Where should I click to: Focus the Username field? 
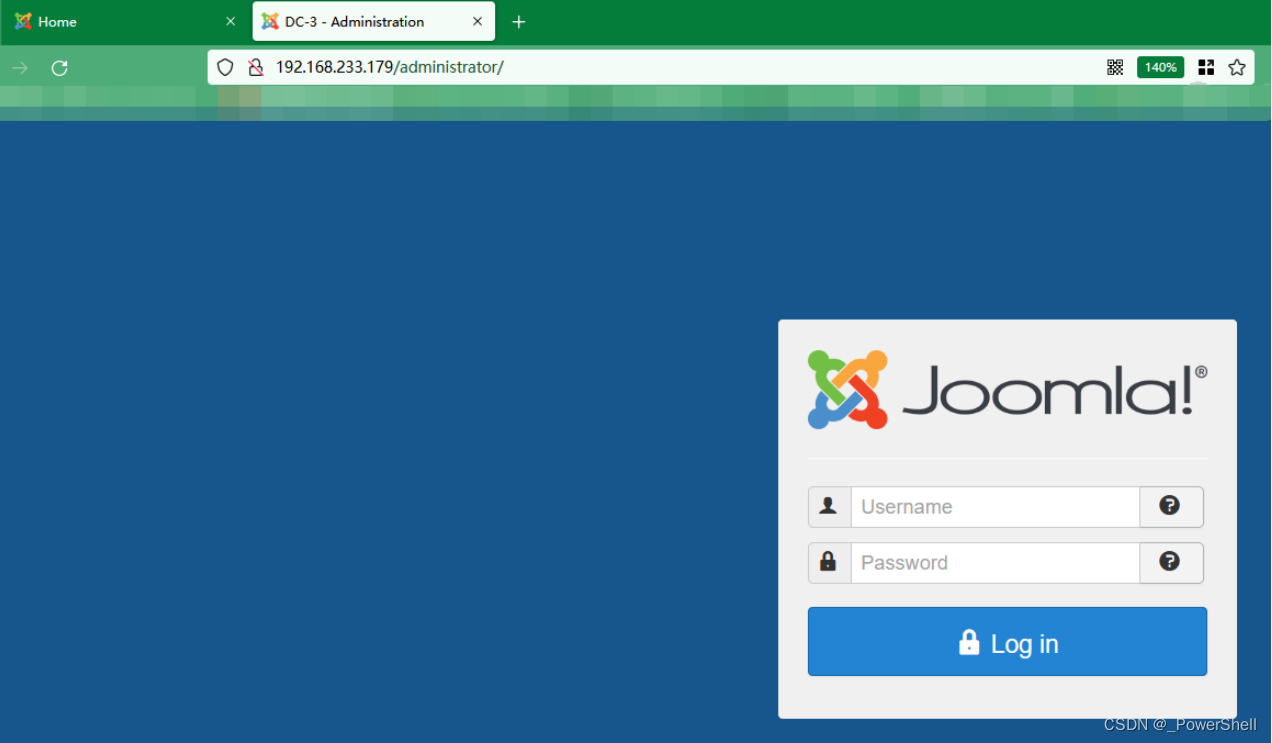click(995, 507)
